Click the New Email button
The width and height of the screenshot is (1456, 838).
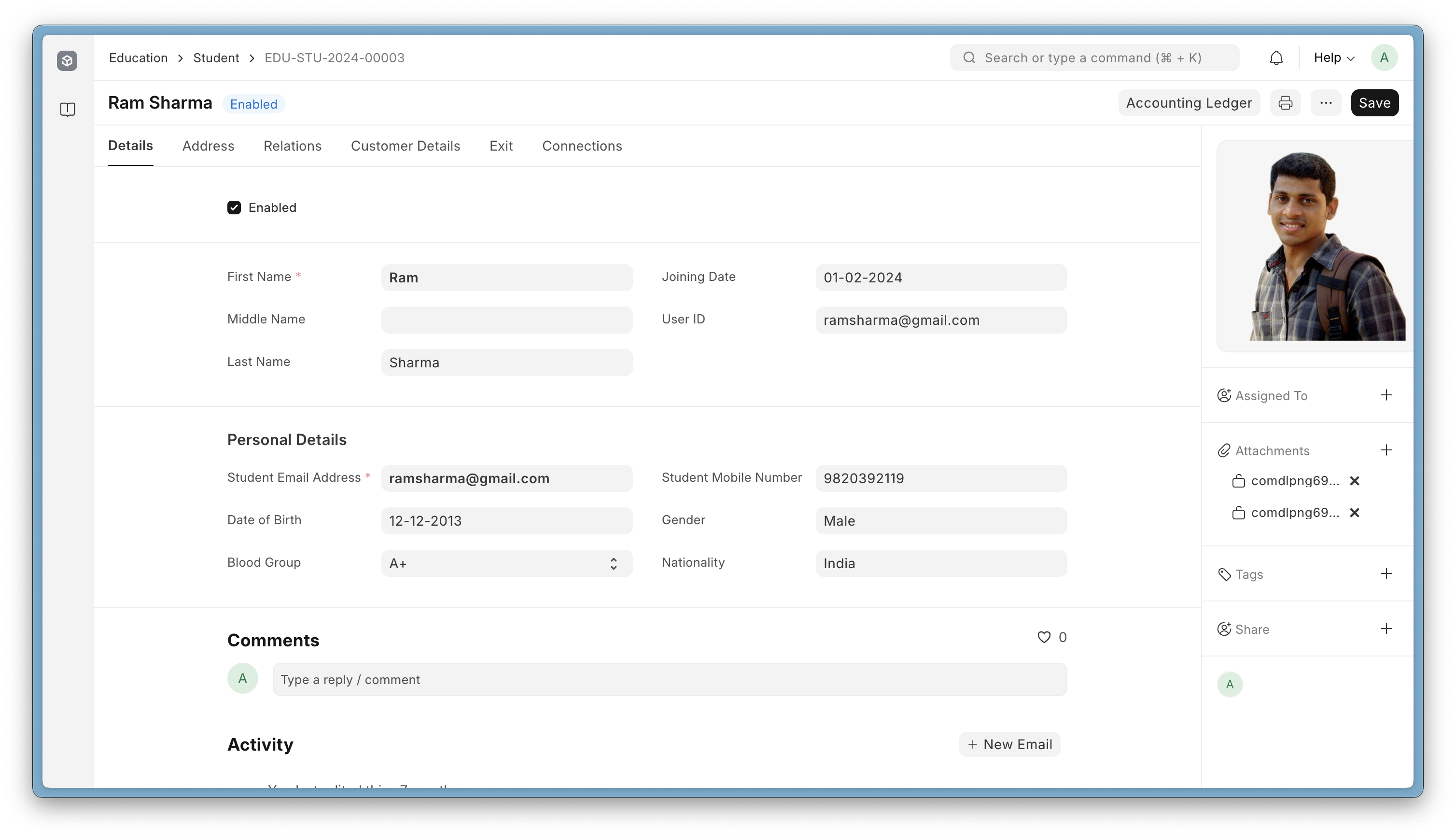(1009, 744)
